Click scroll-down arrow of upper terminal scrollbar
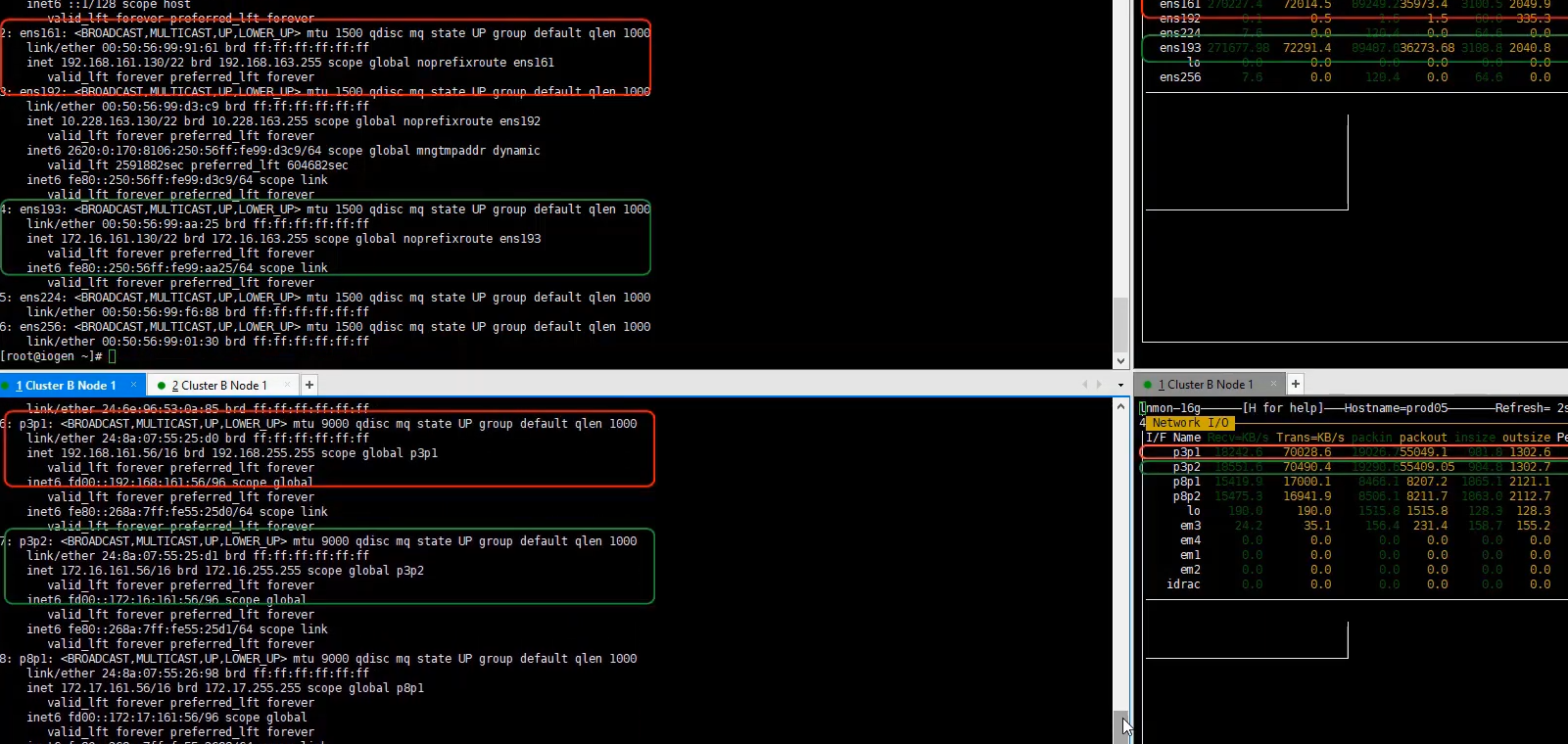 [x=1120, y=361]
